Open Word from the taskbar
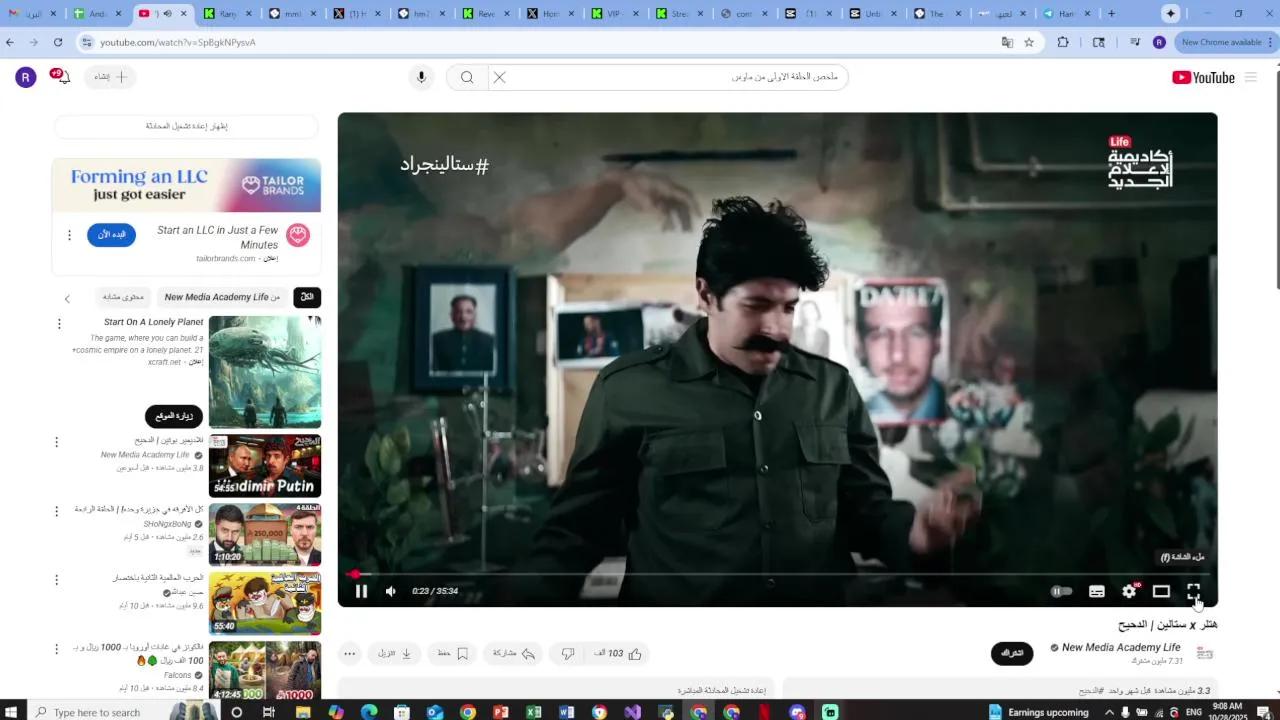The height and width of the screenshot is (720, 1280). [566, 712]
